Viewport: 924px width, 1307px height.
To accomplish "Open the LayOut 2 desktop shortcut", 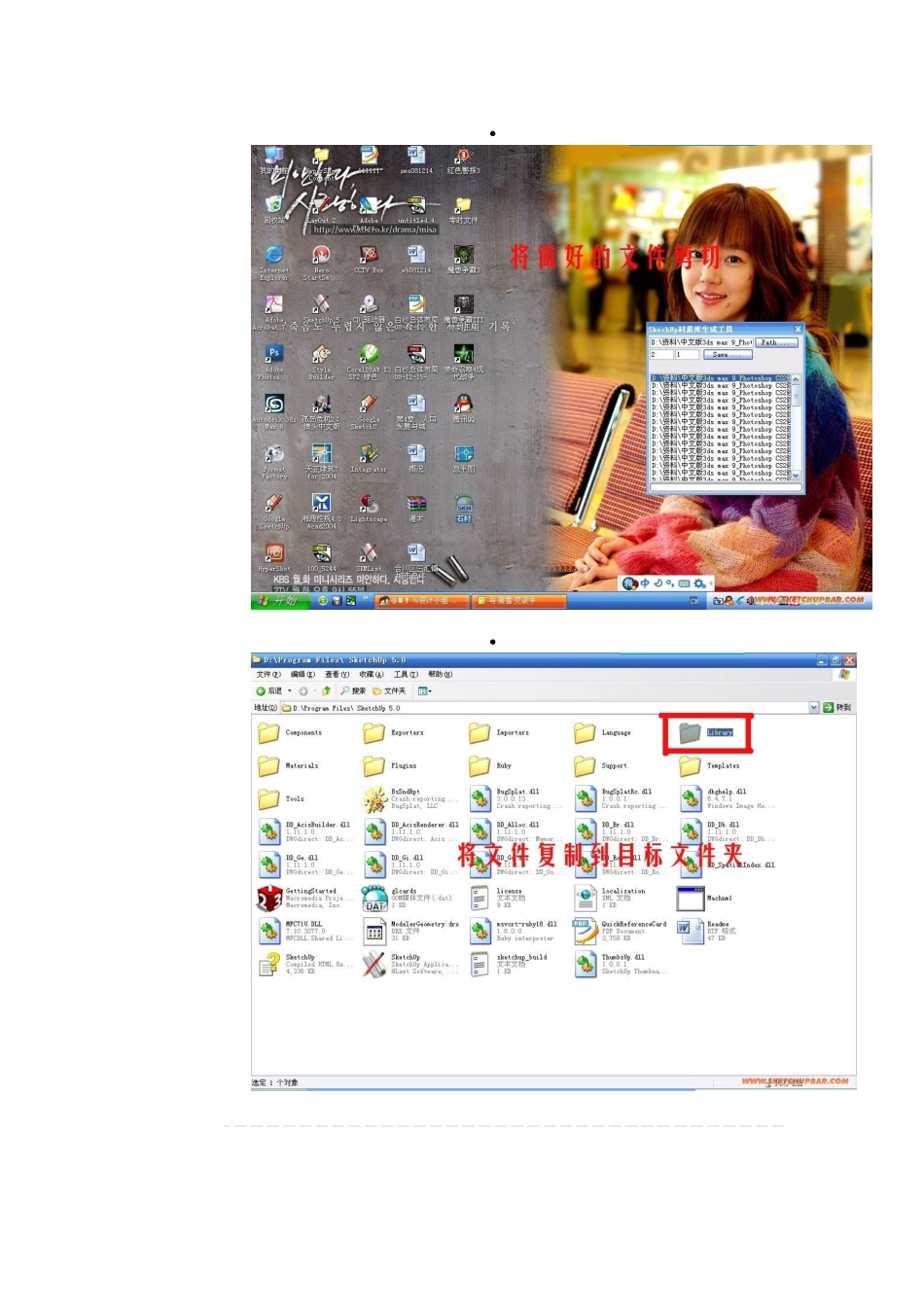I will (321, 208).
